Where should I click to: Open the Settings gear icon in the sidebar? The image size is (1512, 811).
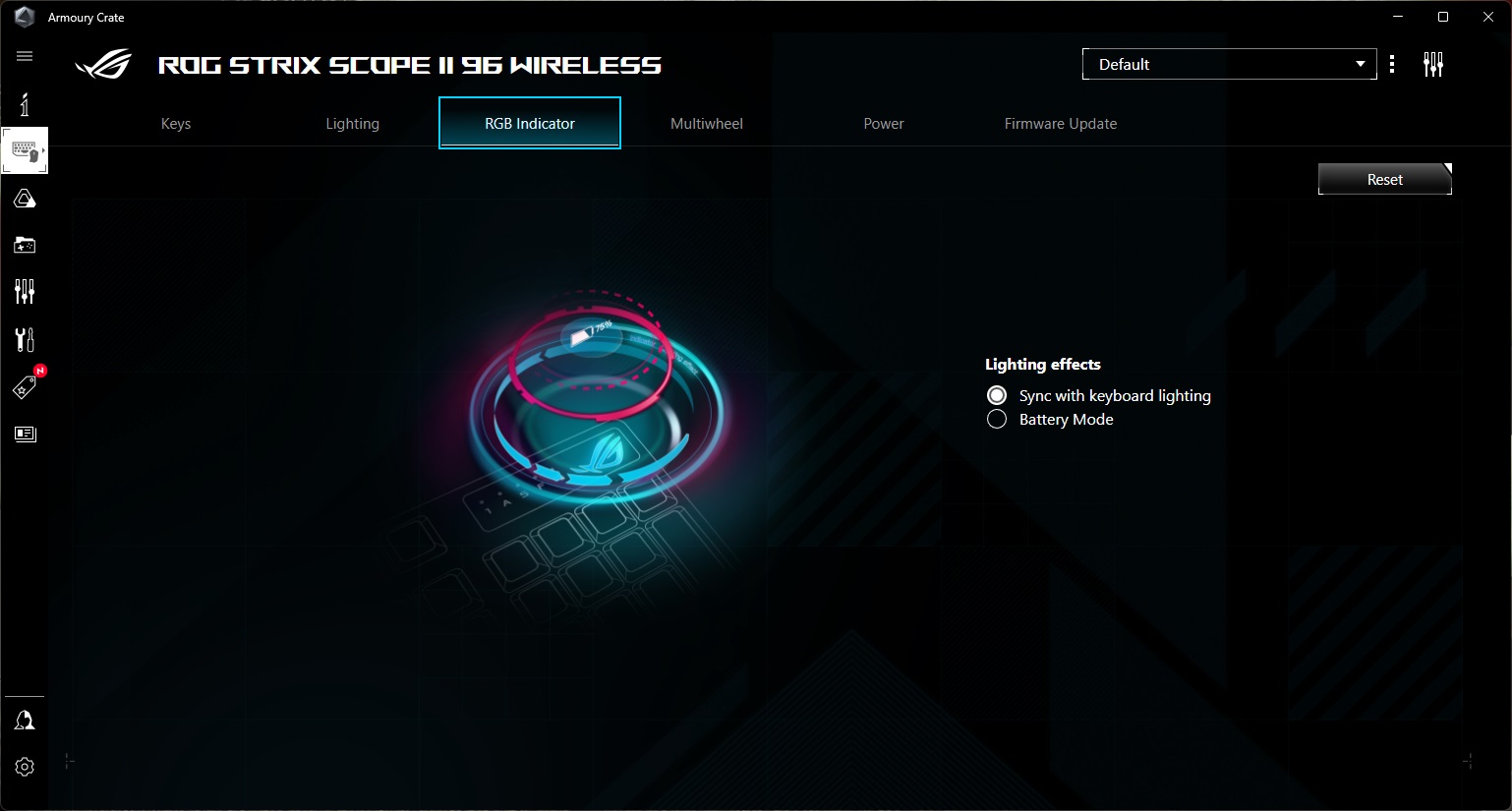25,767
